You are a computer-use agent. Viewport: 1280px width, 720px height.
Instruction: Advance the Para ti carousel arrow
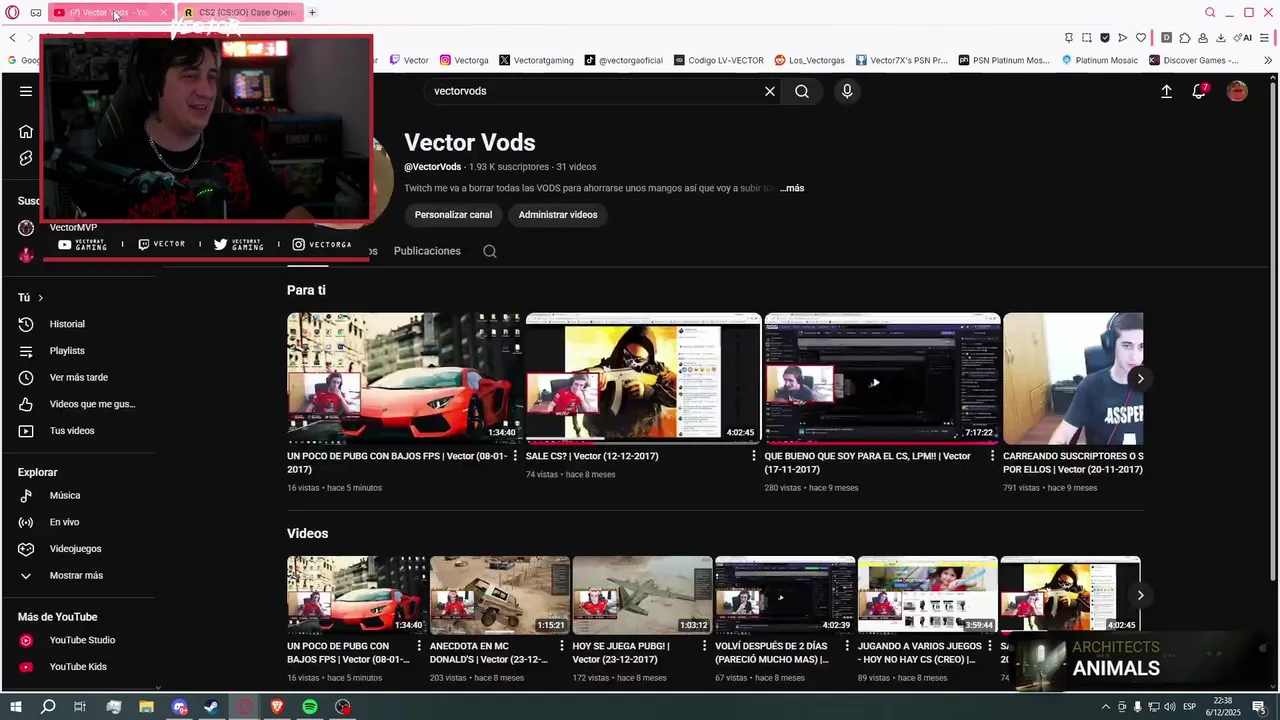1140,379
